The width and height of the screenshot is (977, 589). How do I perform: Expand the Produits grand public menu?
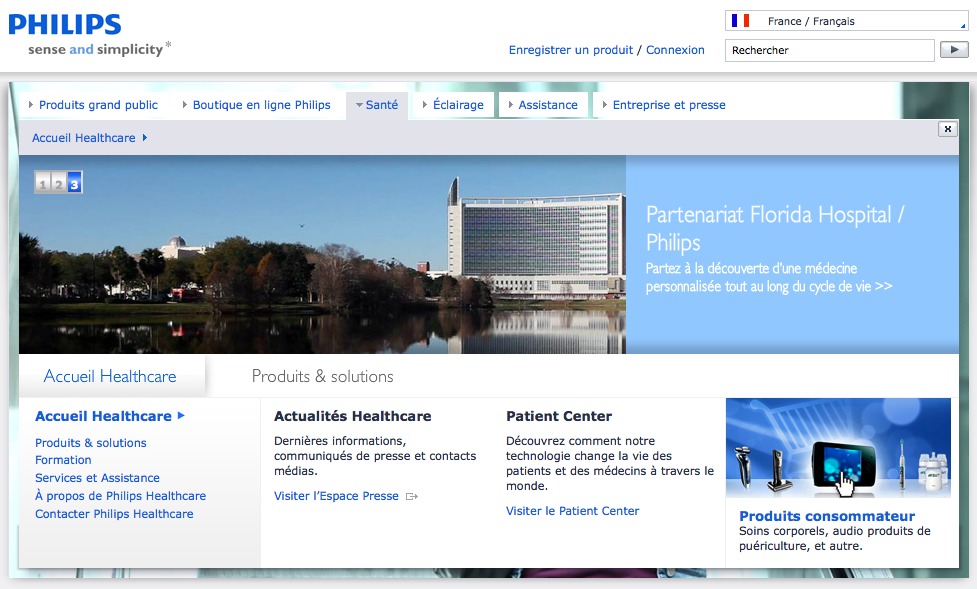(x=93, y=105)
